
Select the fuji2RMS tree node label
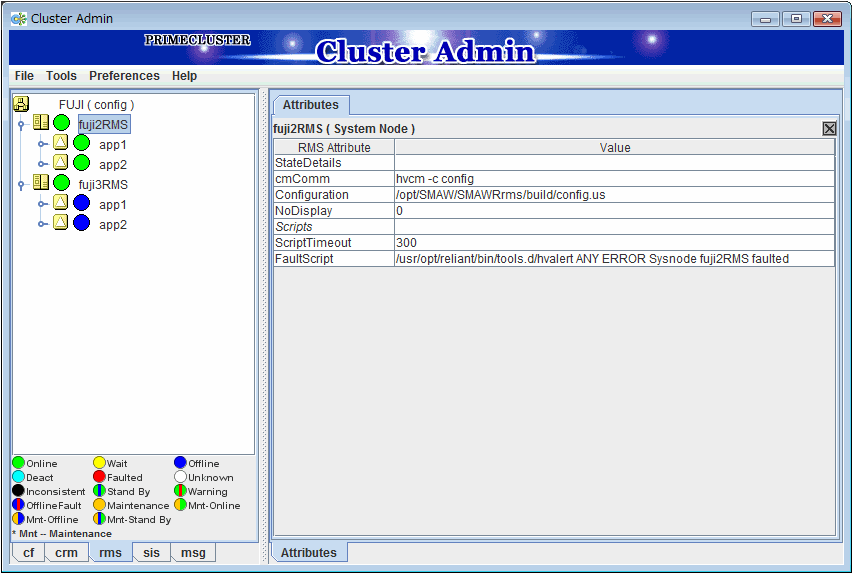(103, 125)
